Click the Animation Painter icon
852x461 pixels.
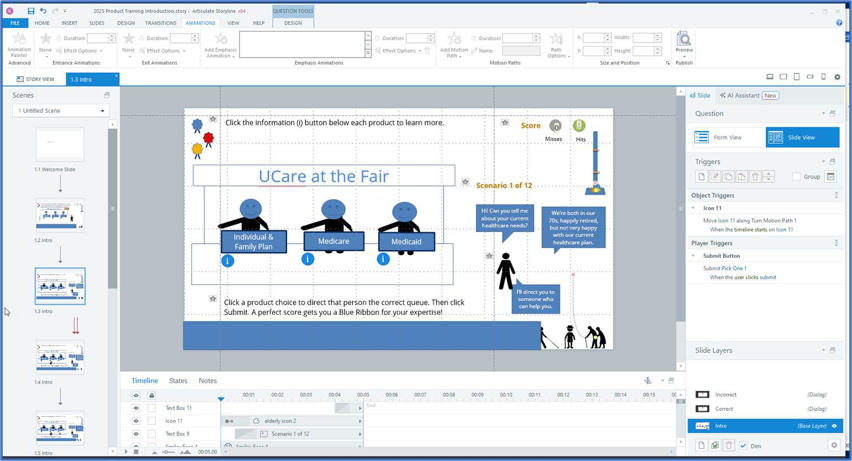[19, 39]
